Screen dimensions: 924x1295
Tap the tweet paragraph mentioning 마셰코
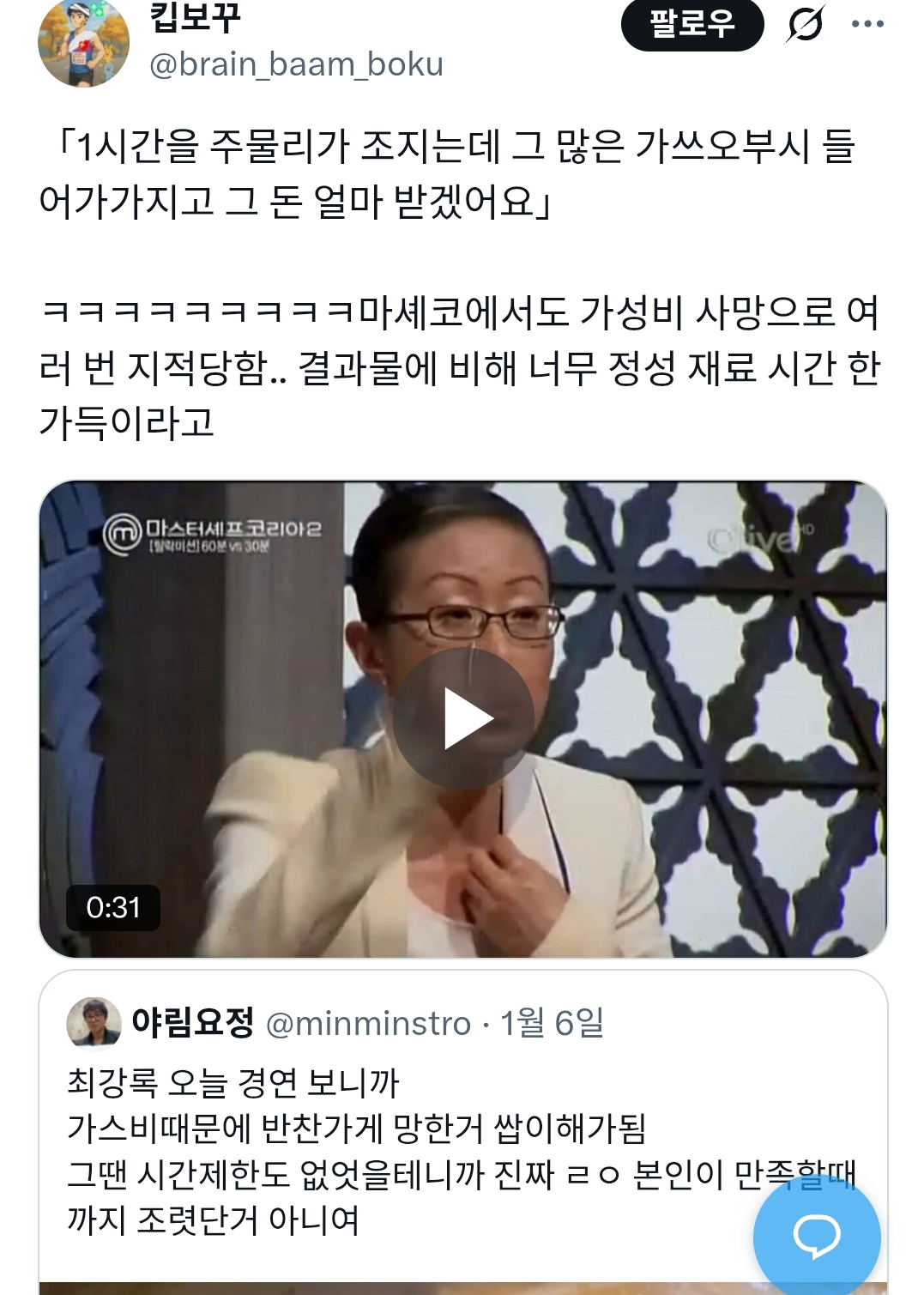(x=460, y=367)
